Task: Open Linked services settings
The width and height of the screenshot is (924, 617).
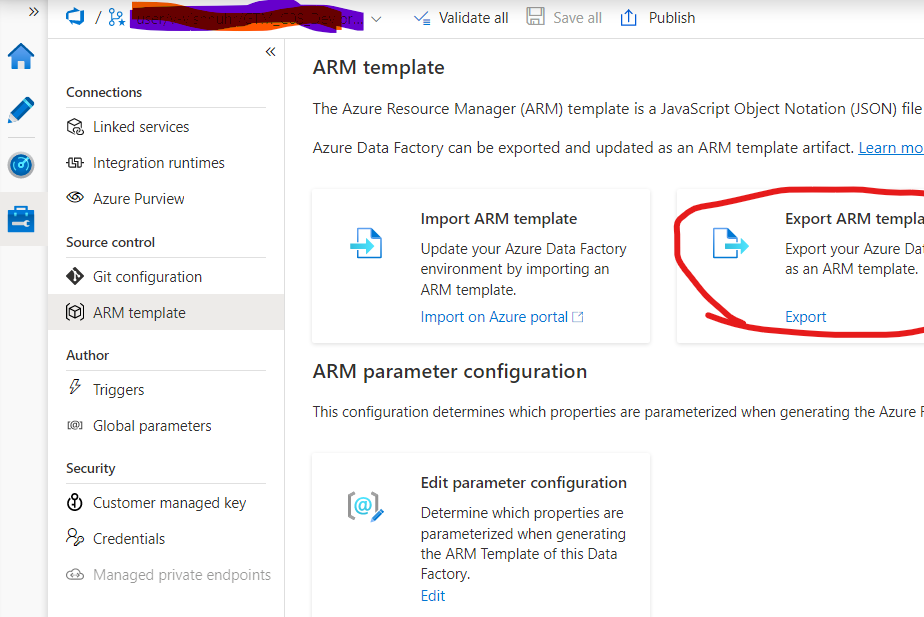Action: pos(141,127)
